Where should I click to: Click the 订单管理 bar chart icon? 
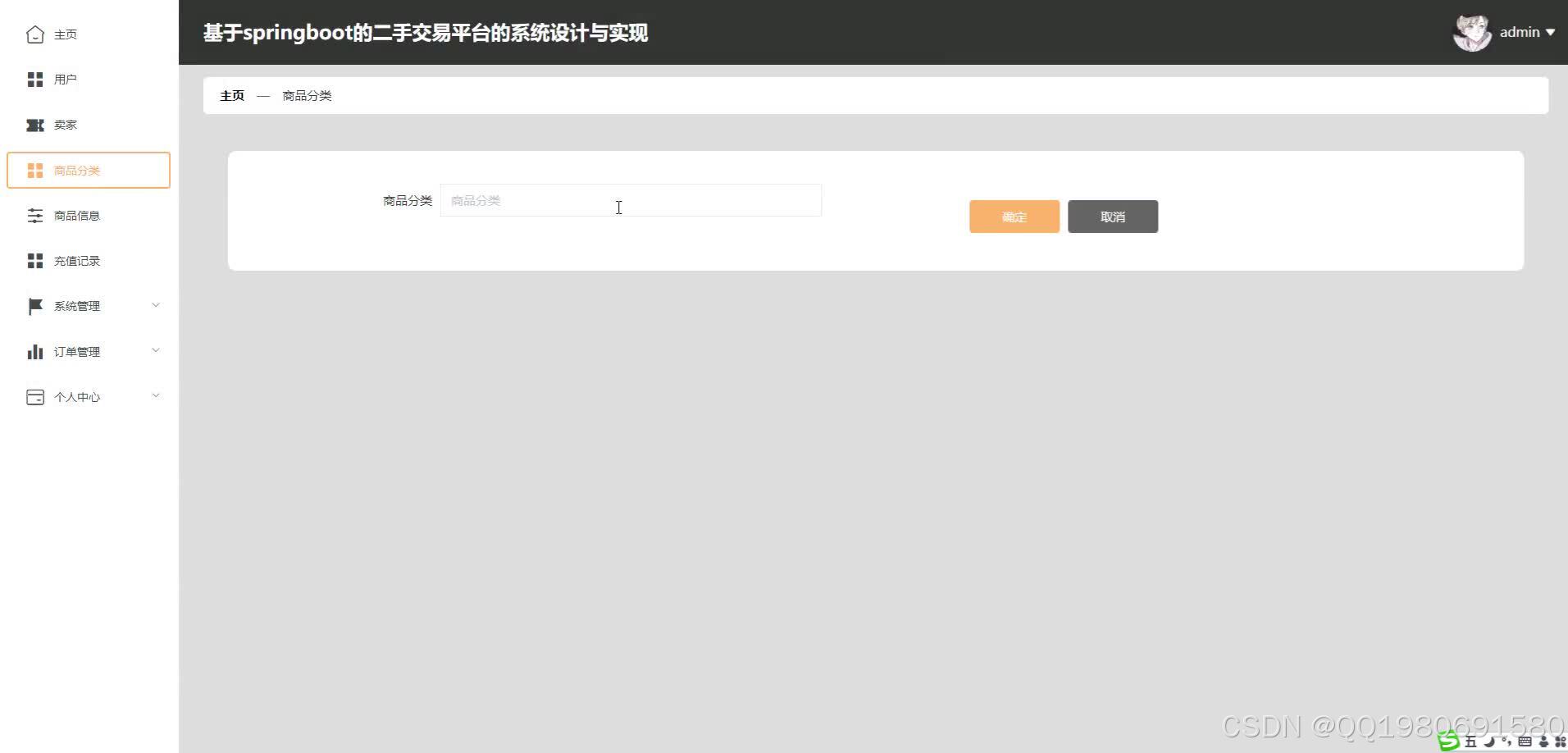[x=35, y=351]
